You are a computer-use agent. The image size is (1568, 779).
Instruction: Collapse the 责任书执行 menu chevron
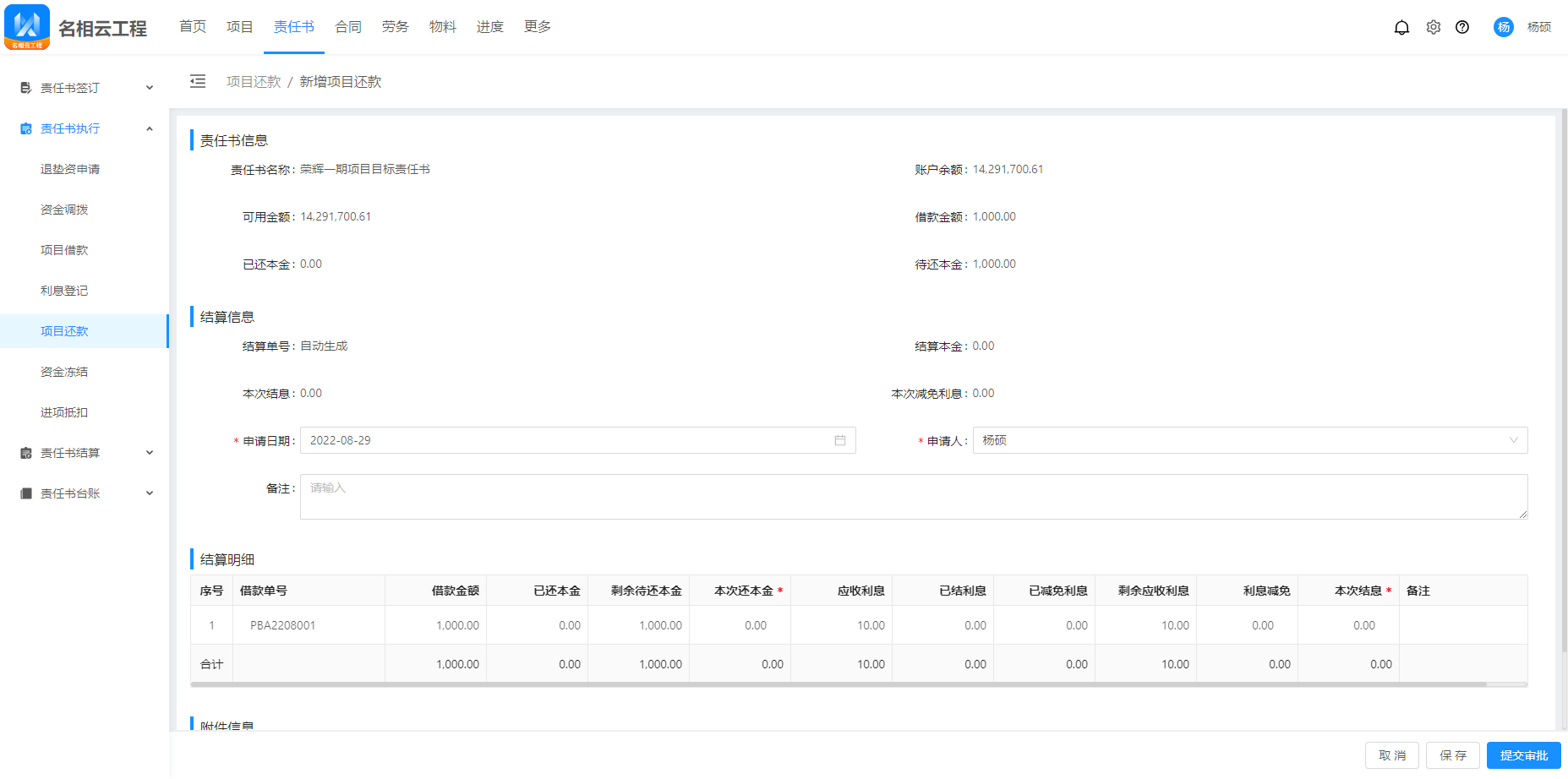pyautogui.click(x=150, y=128)
